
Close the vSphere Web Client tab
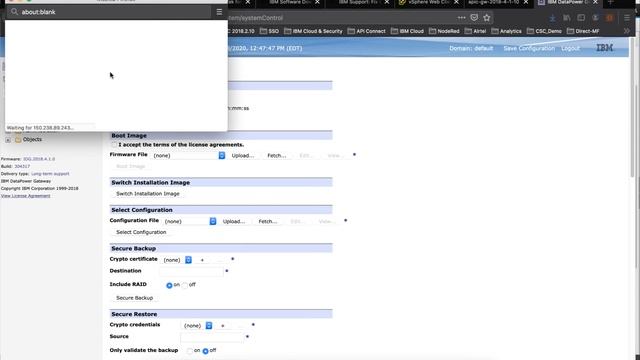pos(456,2)
